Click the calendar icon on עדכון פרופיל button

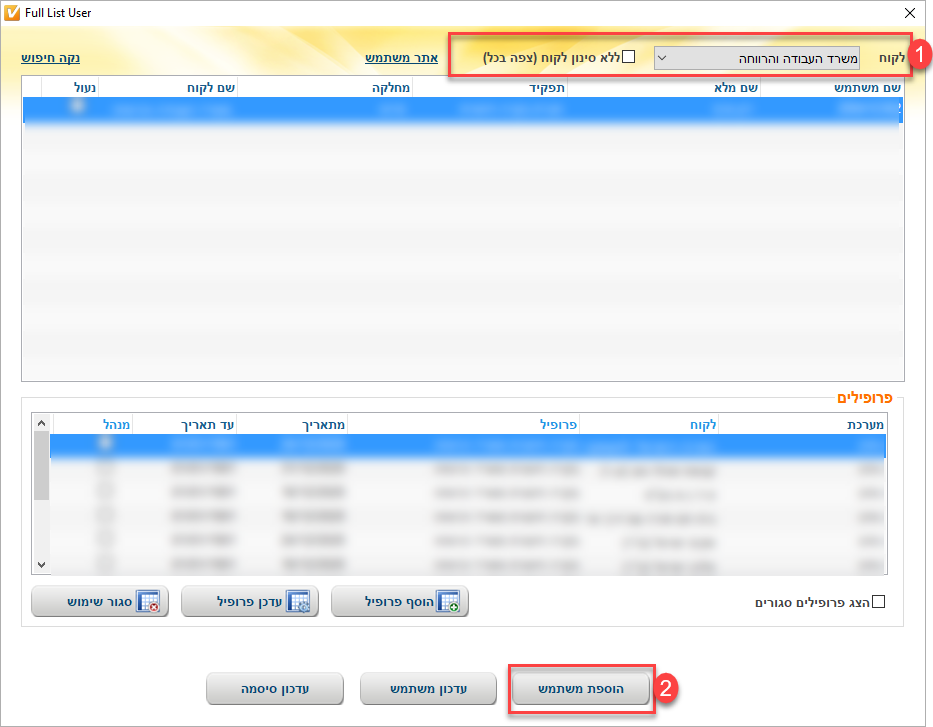pyautogui.click(x=297, y=602)
